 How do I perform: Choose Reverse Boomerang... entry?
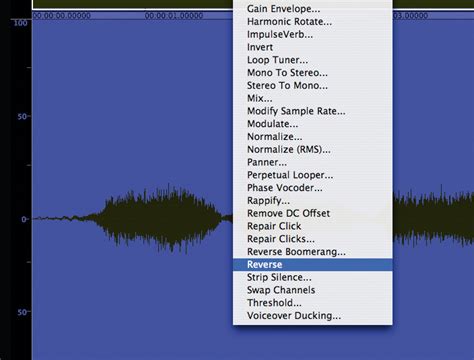[312, 252]
